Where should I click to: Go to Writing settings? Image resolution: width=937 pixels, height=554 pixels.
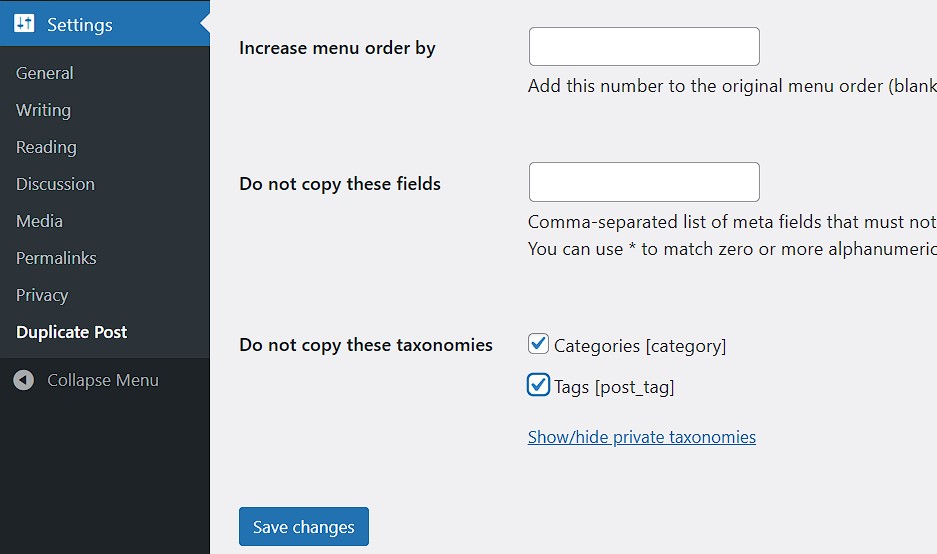[43, 110]
